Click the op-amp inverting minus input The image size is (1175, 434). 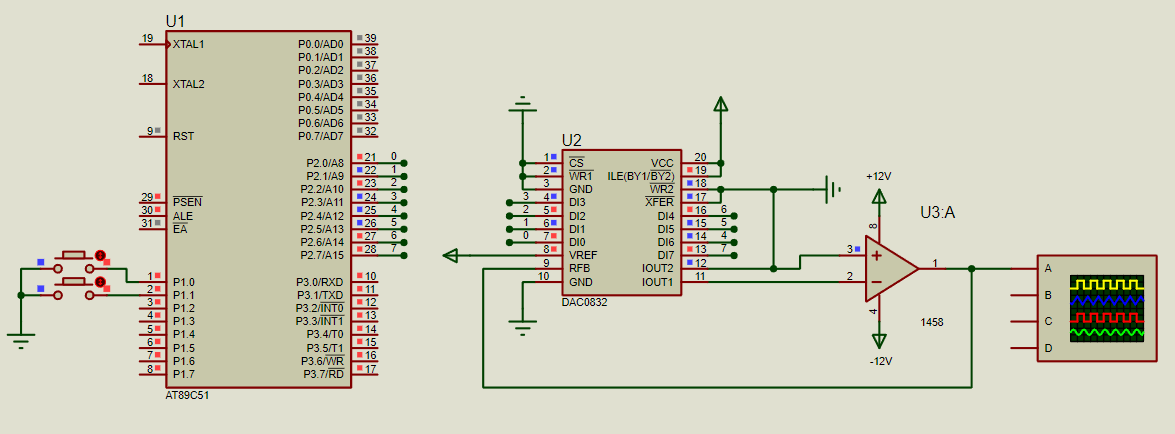(874, 282)
